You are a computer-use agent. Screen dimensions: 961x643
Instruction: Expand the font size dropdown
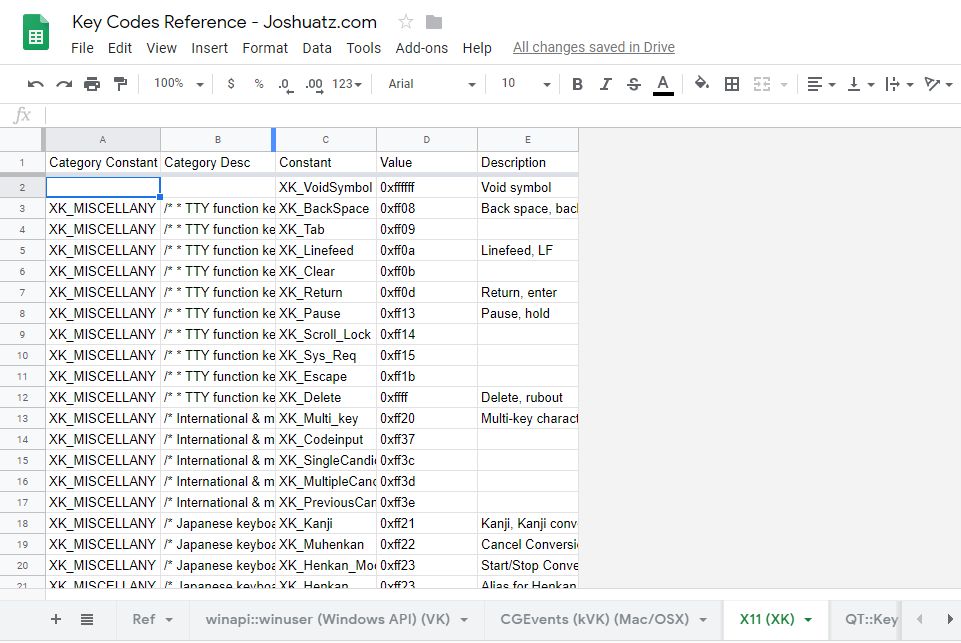click(526, 84)
